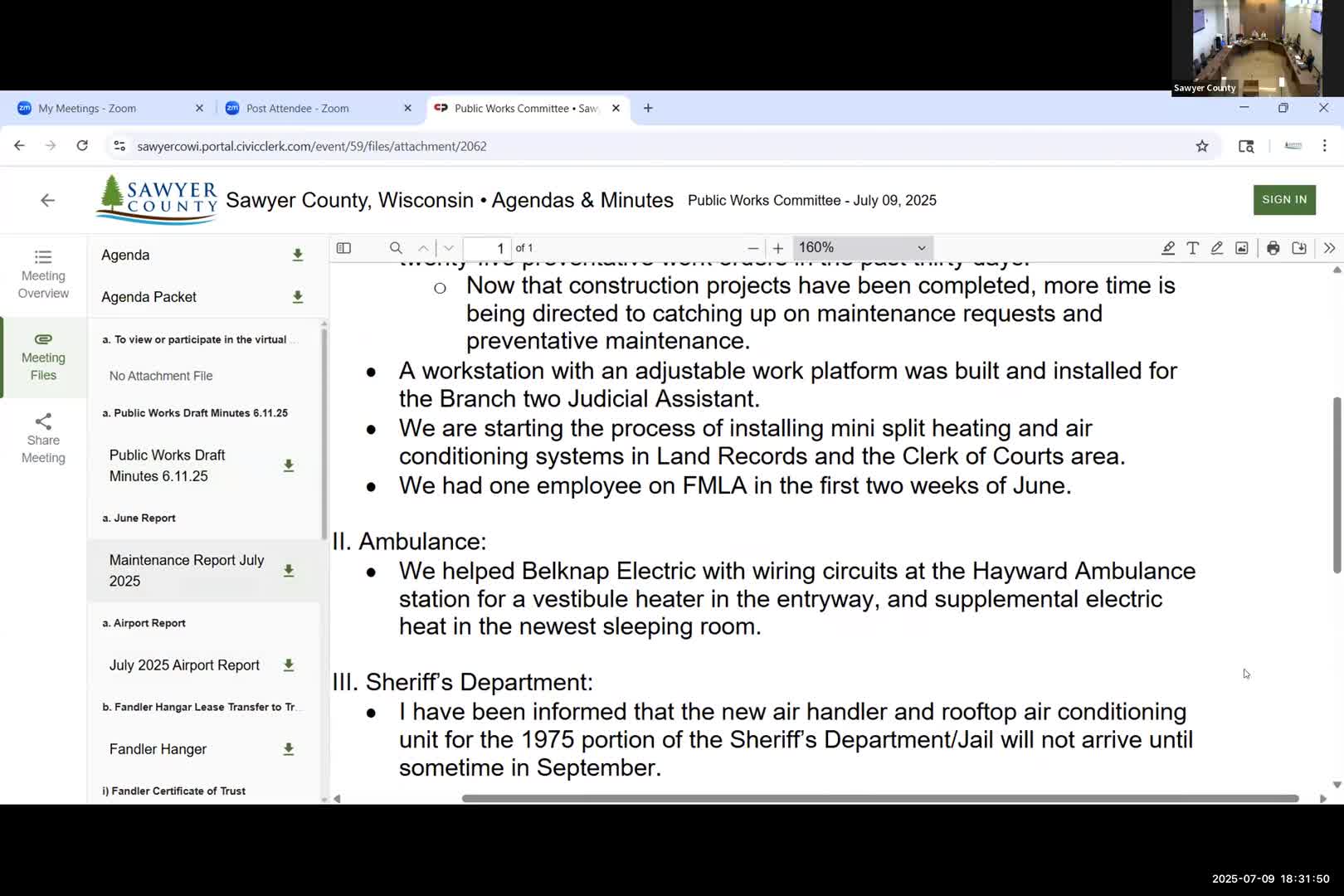
Task: Bookmark this page with the star
Action: click(1202, 146)
